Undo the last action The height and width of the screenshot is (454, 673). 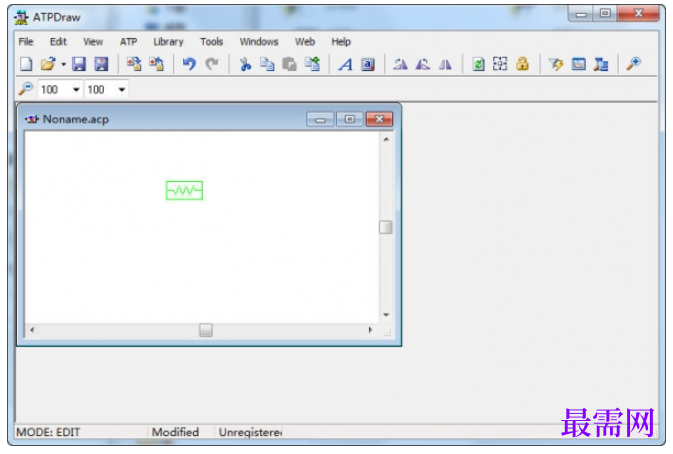click(189, 64)
